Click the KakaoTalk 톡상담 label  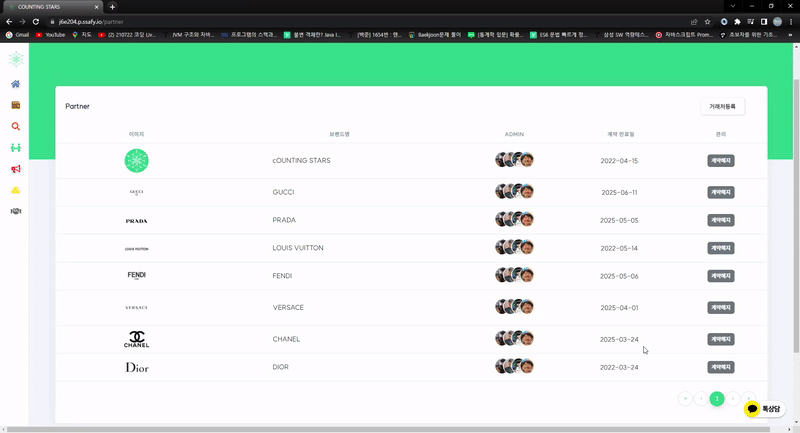pos(771,409)
